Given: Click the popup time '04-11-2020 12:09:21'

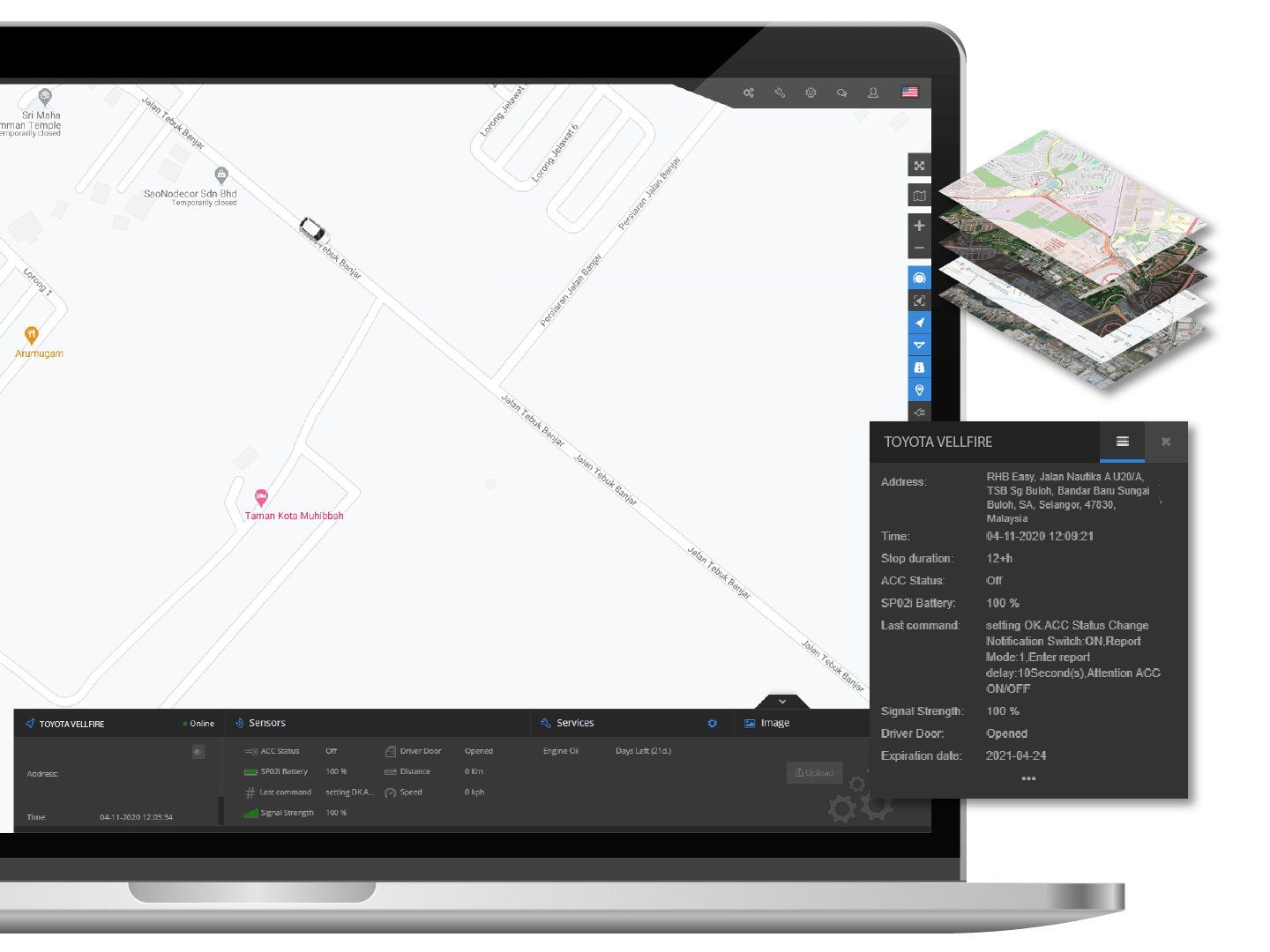Looking at the screenshot, I should [x=1040, y=536].
